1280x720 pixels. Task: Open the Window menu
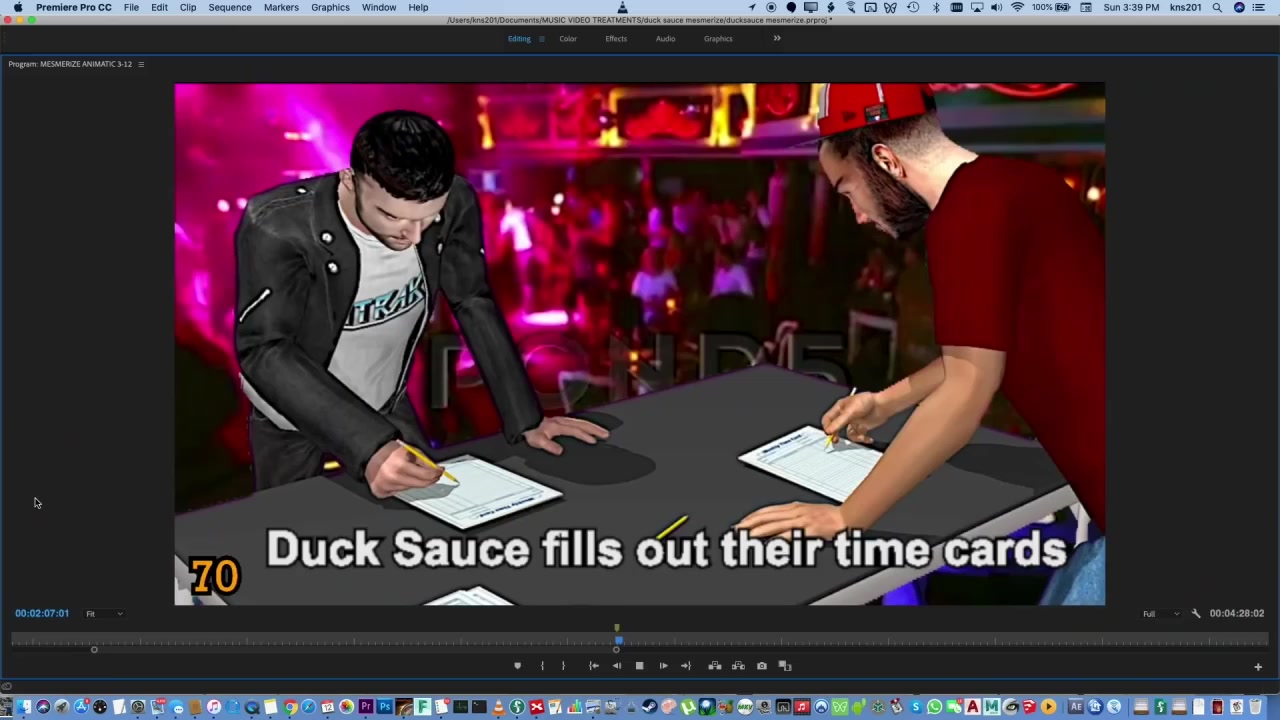(x=379, y=7)
